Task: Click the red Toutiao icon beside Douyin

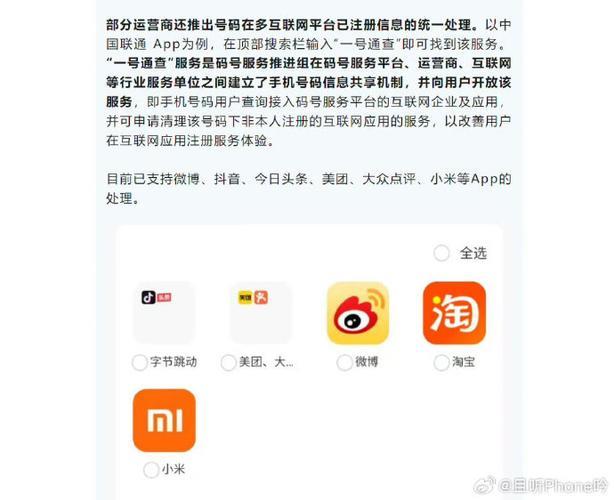Action: [x=164, y=298]
